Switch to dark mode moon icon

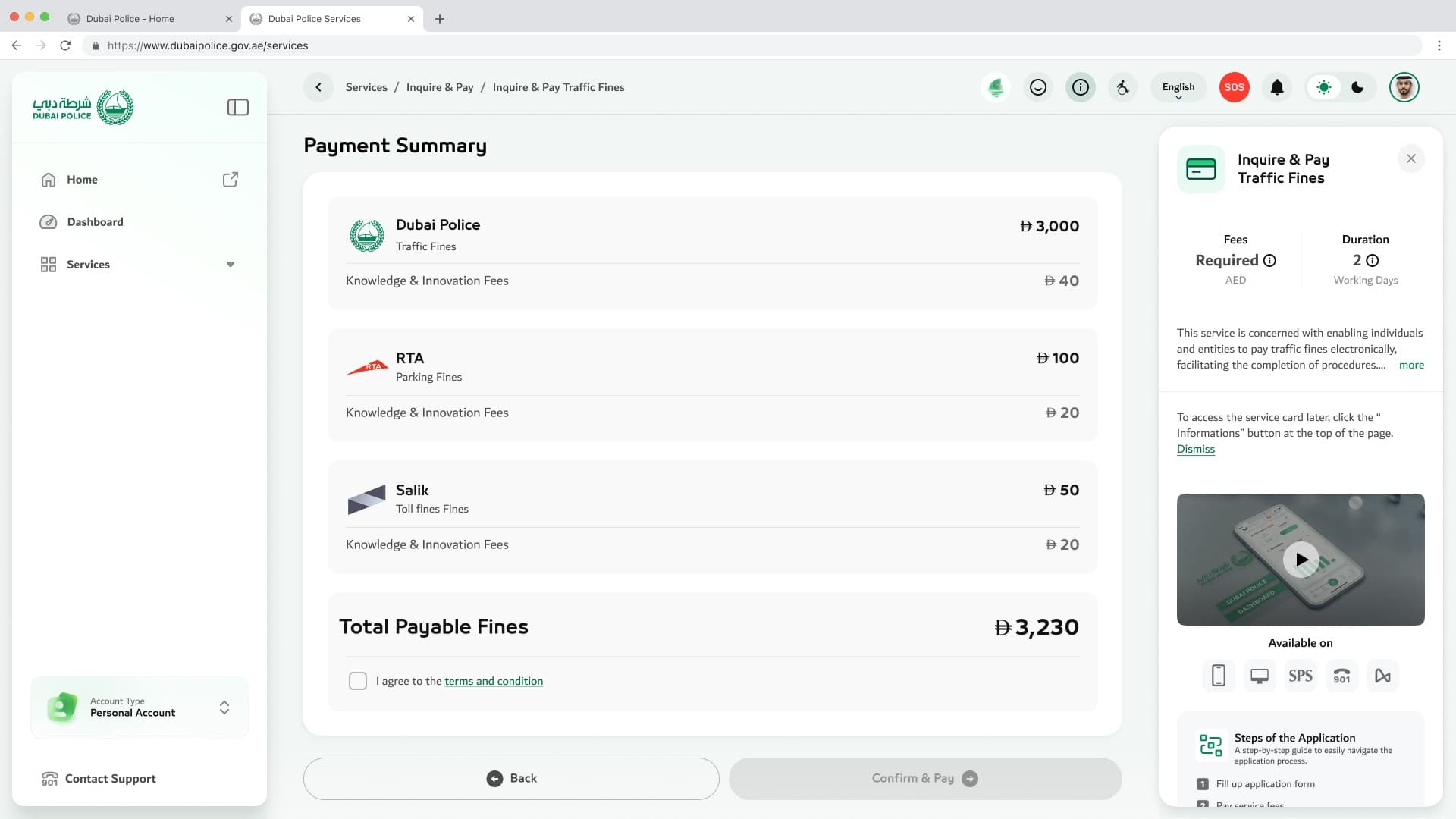1357,87
